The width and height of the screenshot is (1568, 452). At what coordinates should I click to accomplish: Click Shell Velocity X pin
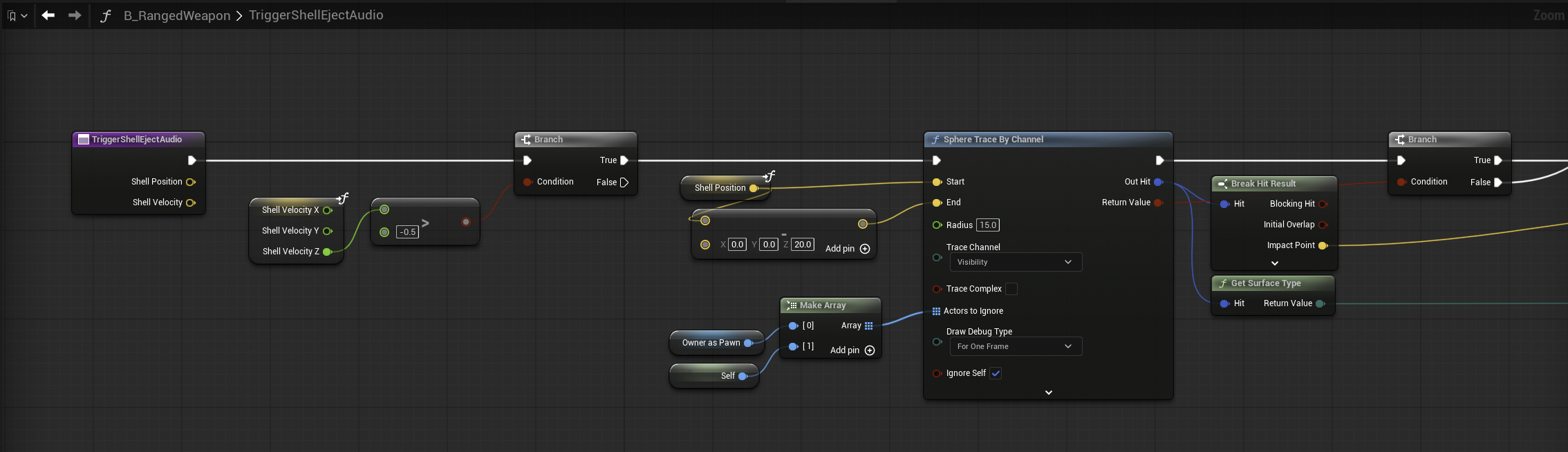click(328, 210)
